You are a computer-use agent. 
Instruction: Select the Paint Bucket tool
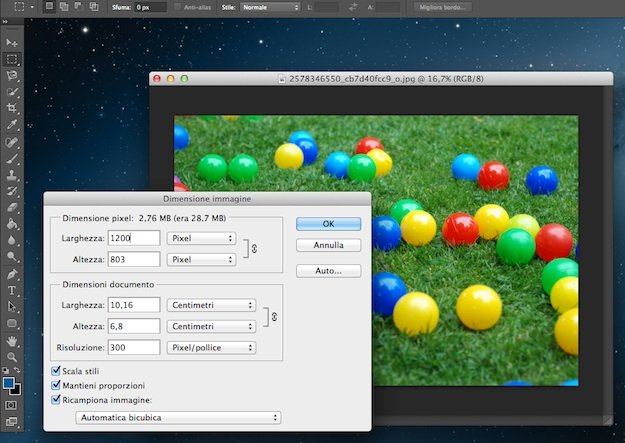pyautogui.click(x=12, y=224)
